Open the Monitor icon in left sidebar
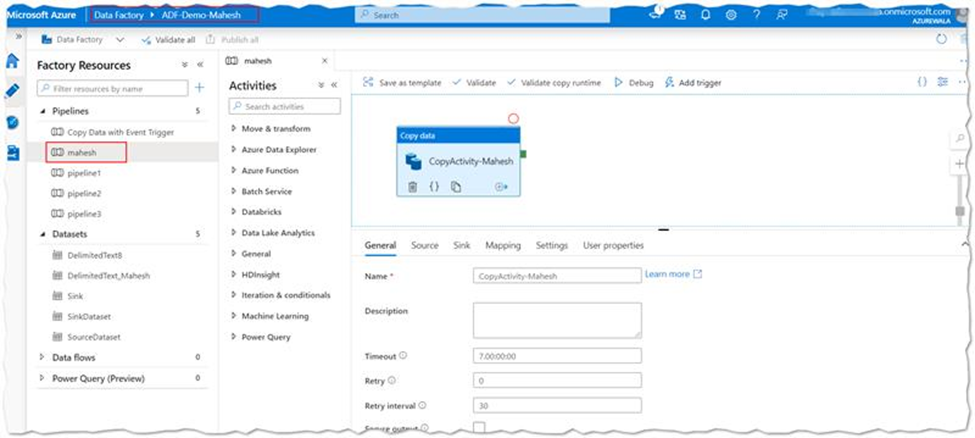Screen dimensions: 975x438 click(x=12, y=122)
